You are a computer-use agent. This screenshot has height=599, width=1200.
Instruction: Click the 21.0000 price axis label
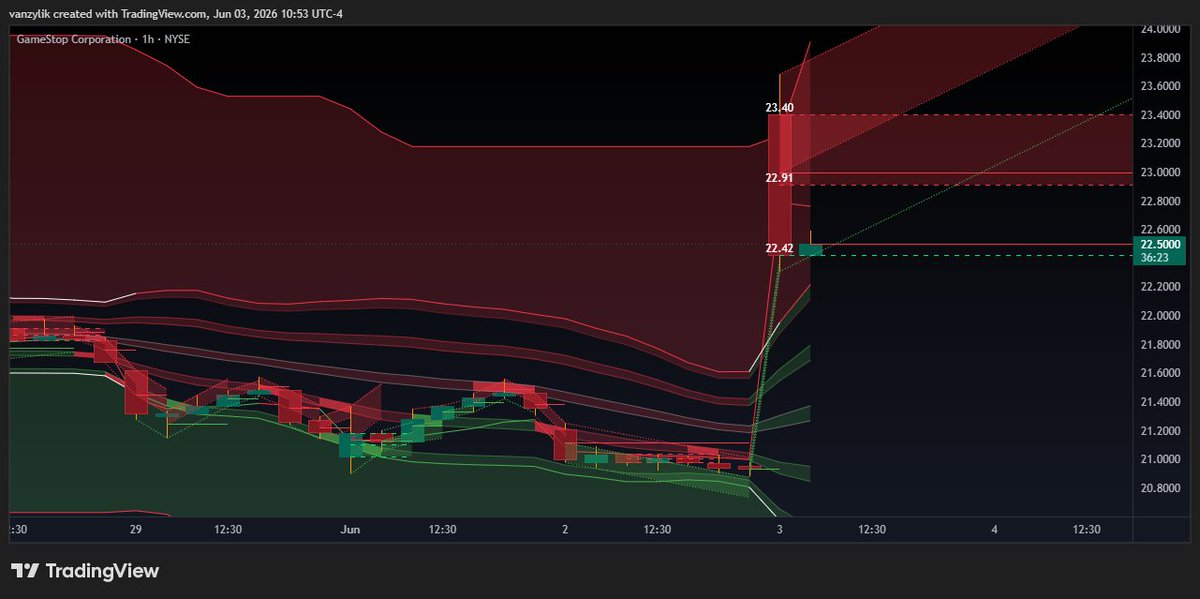1160,459
